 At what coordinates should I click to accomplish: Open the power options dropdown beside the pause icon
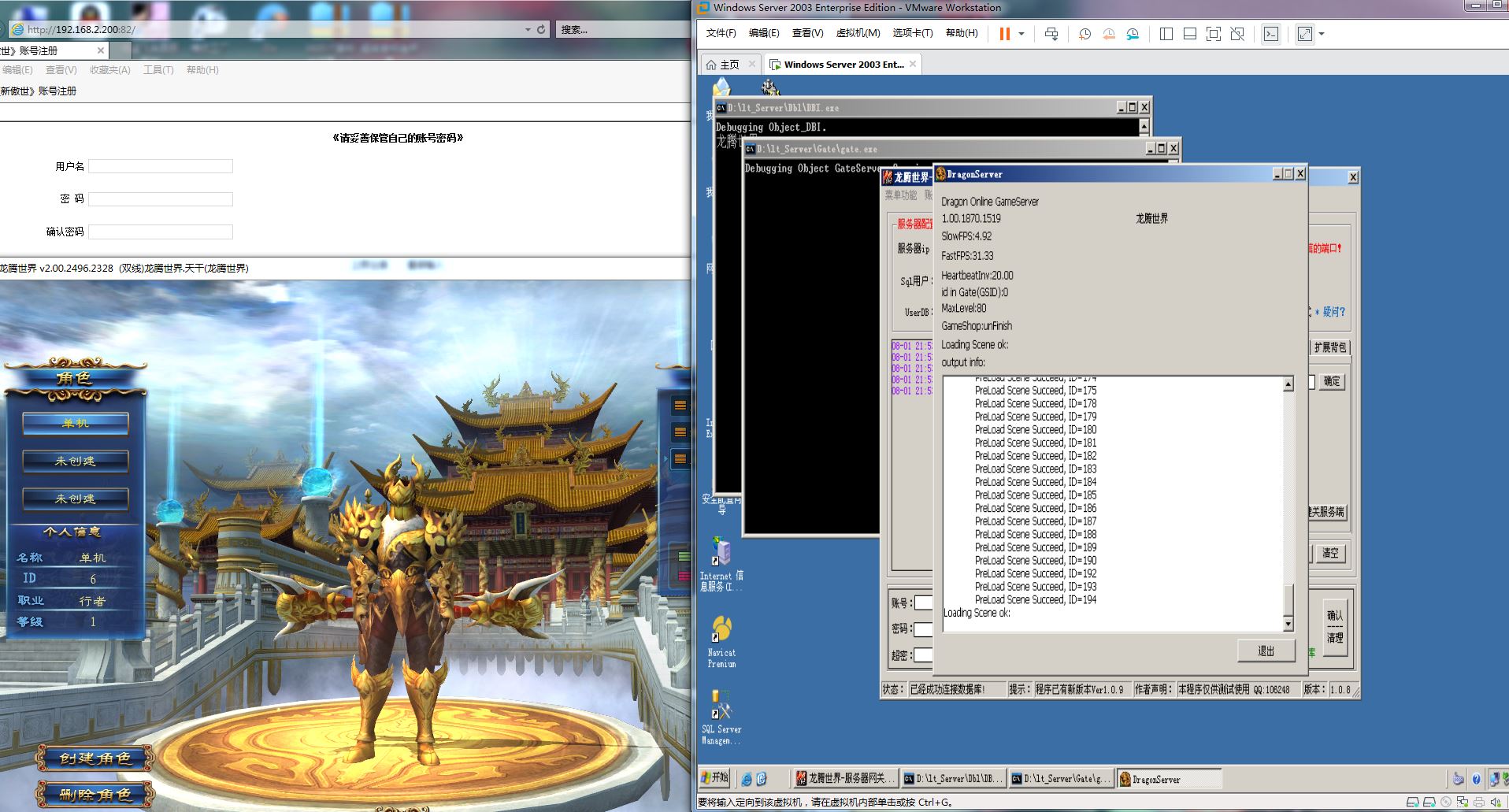(x=1021, y=34)
